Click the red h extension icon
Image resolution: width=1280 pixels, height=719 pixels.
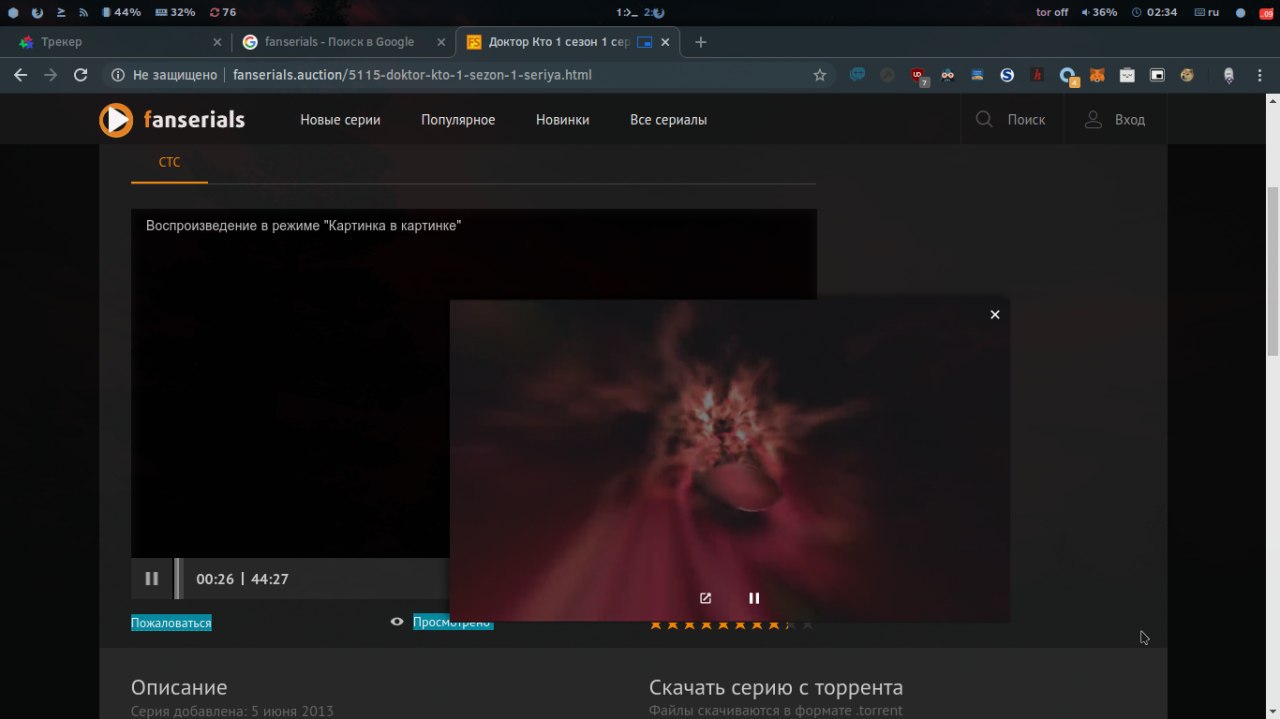[1037, 75]
